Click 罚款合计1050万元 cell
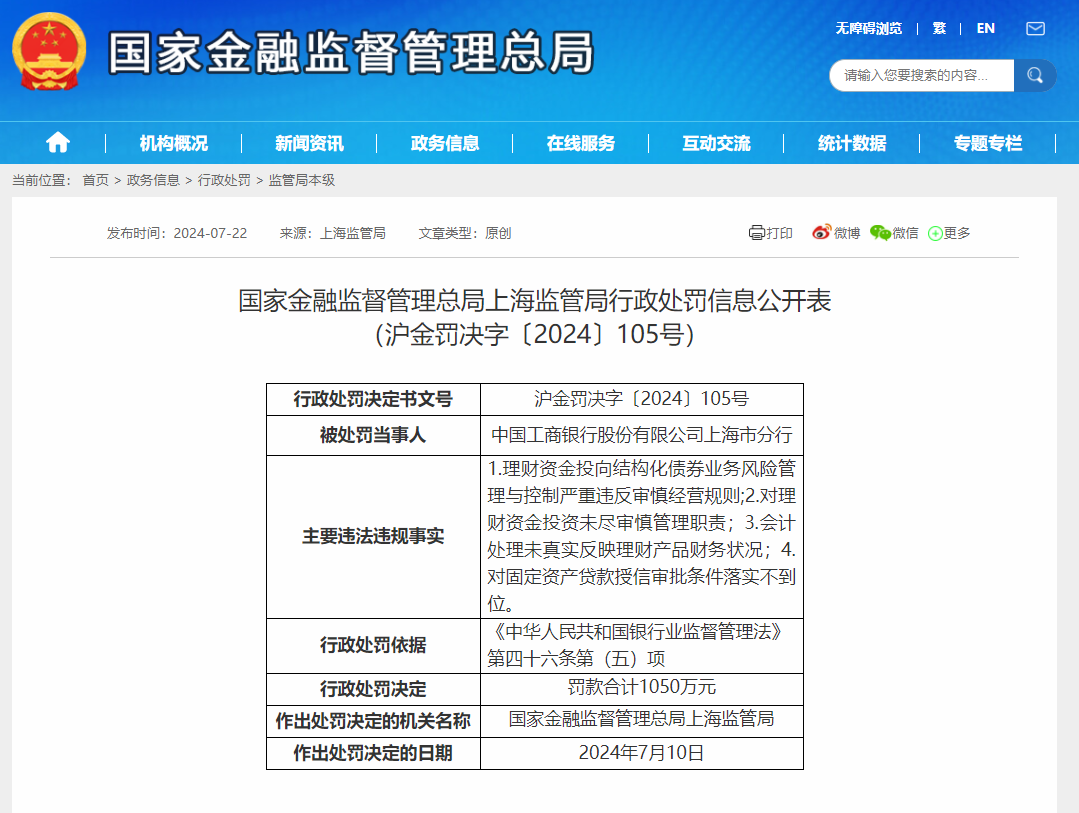The image size is (1079, 813). [x=641, y=687]
